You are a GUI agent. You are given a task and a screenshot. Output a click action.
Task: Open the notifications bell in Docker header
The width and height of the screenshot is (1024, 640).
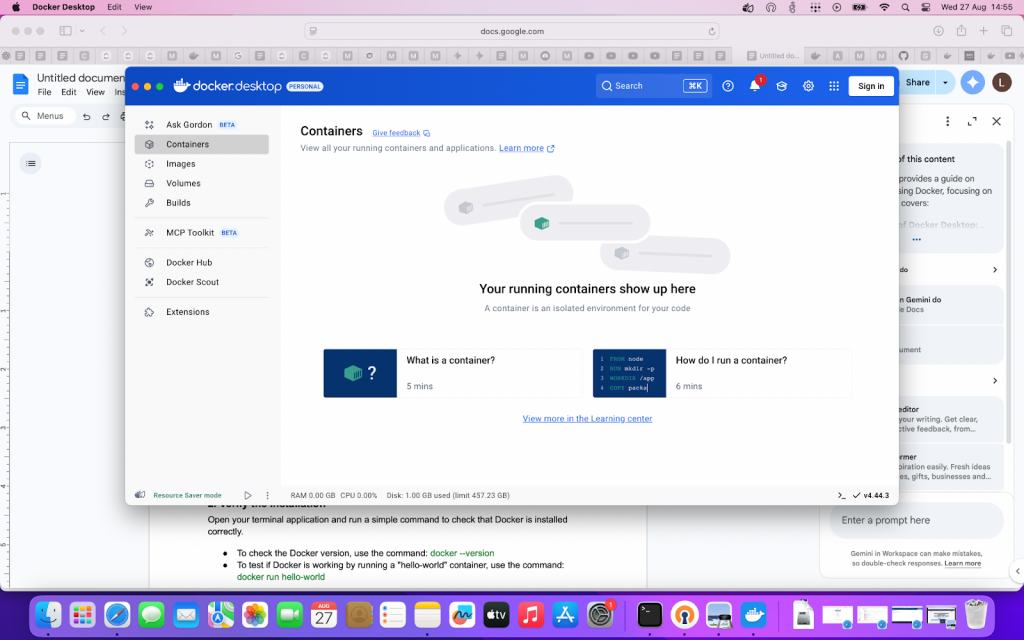pos(755,86)
